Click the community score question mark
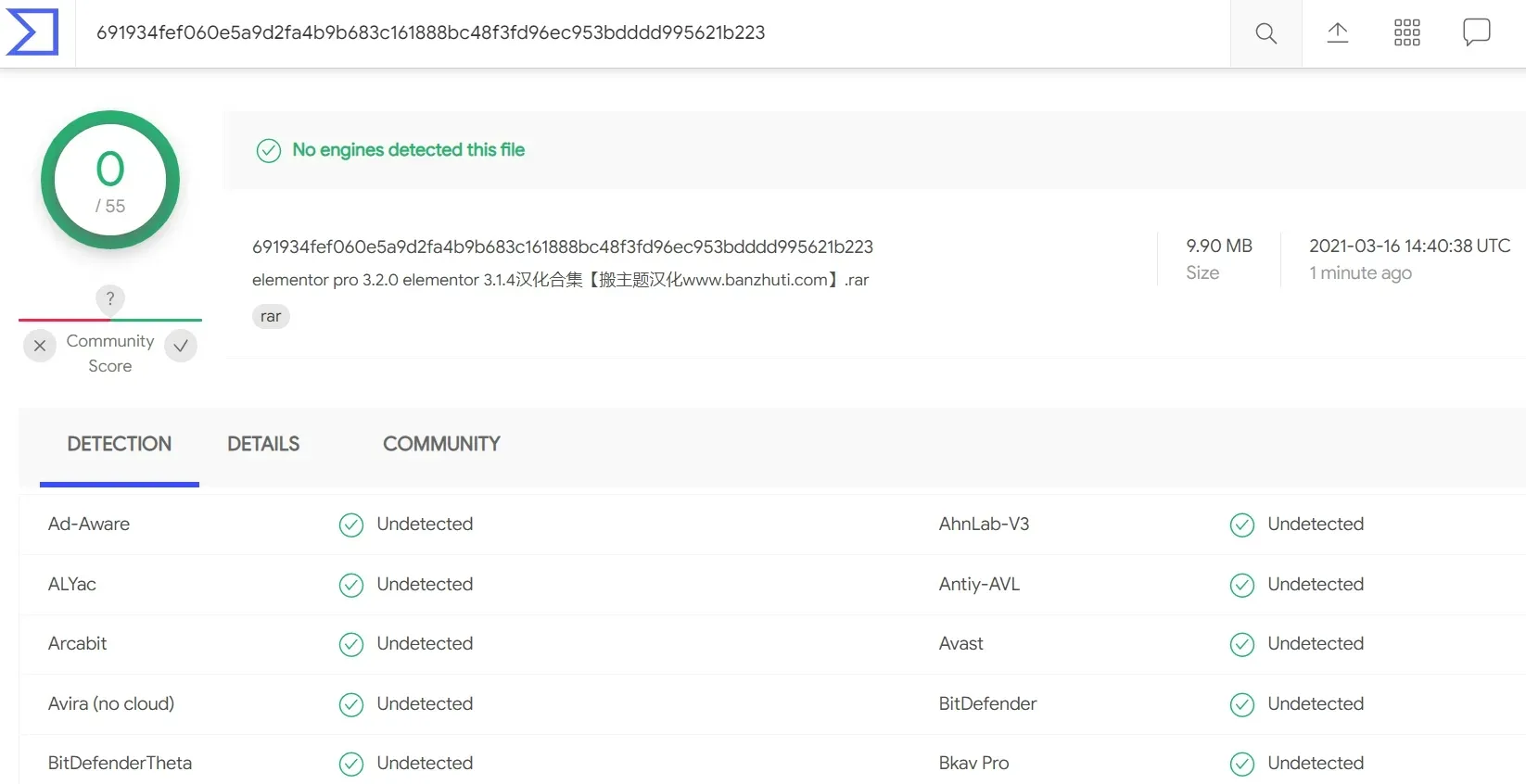The height and width of the screenshot is (784, 1526). coord(110,298)
